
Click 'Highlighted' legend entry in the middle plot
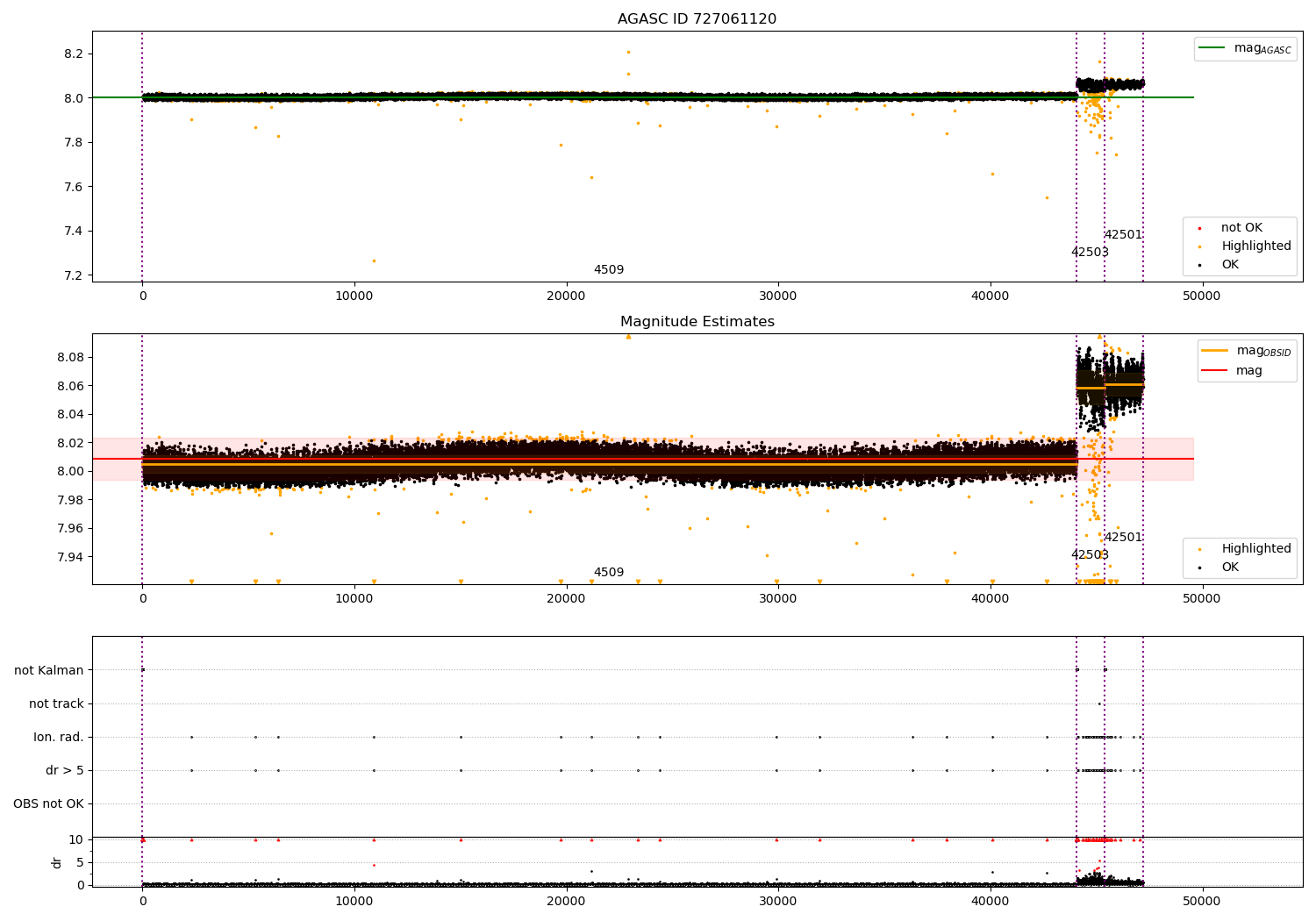[1246, 549]
